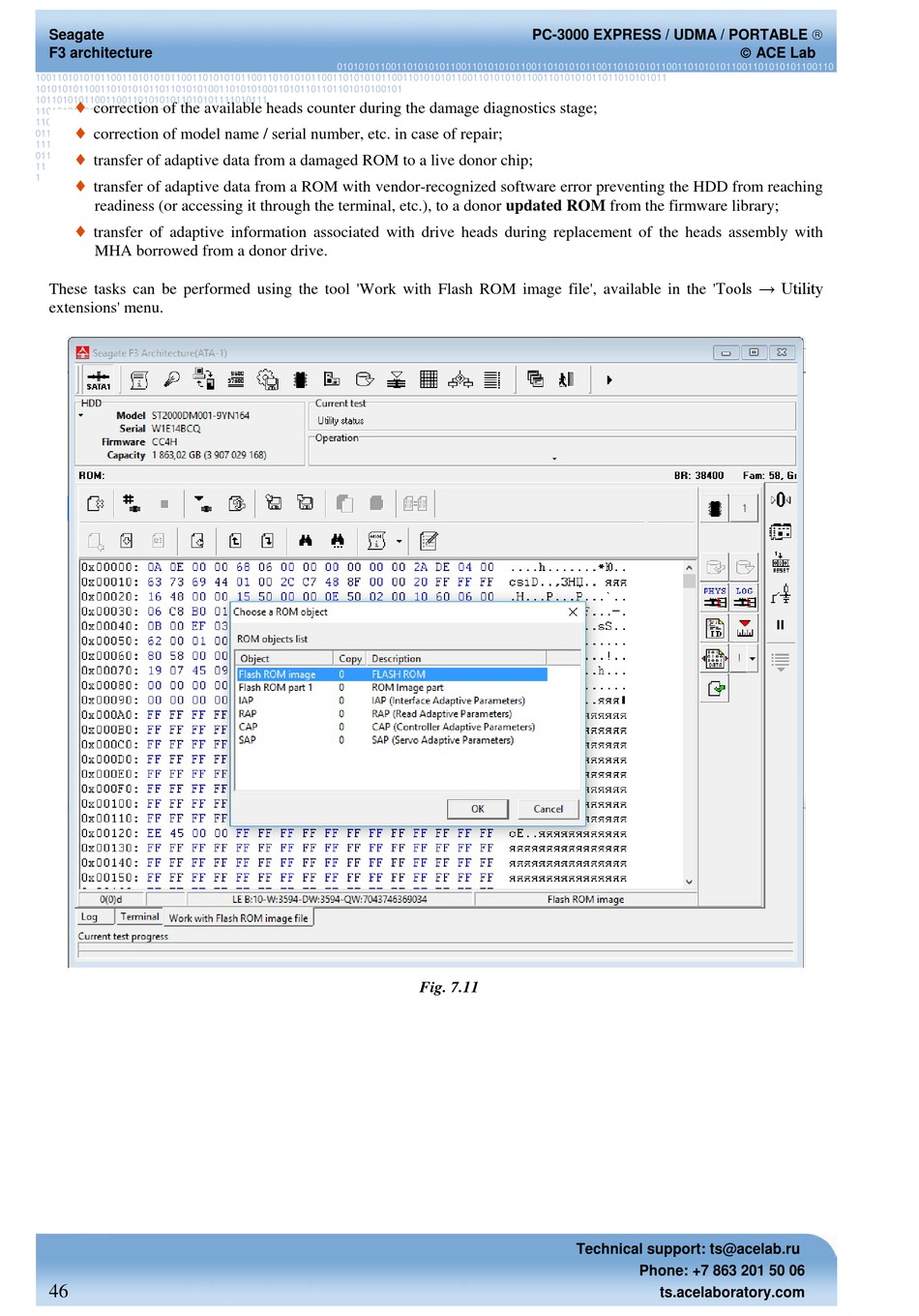This screenshot has width=919, height=1316.
Task: Open the ROM scroll icon dropdown arrow
Action: coord(399,542)
